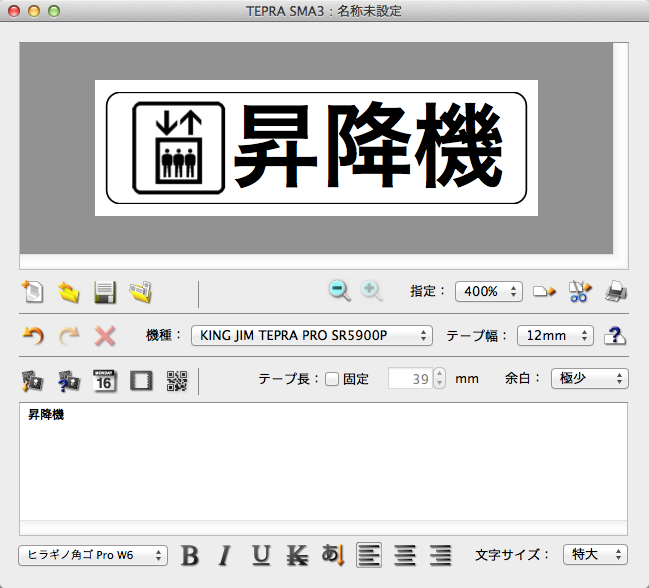Toggle vertical text with the あ icon

tap(333, 555)
